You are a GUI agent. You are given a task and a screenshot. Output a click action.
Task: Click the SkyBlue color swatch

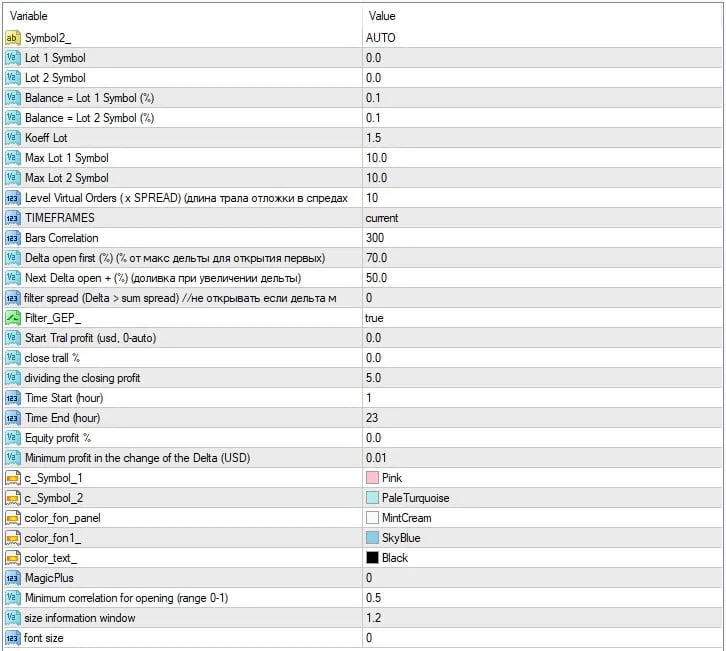click(373, 538)
